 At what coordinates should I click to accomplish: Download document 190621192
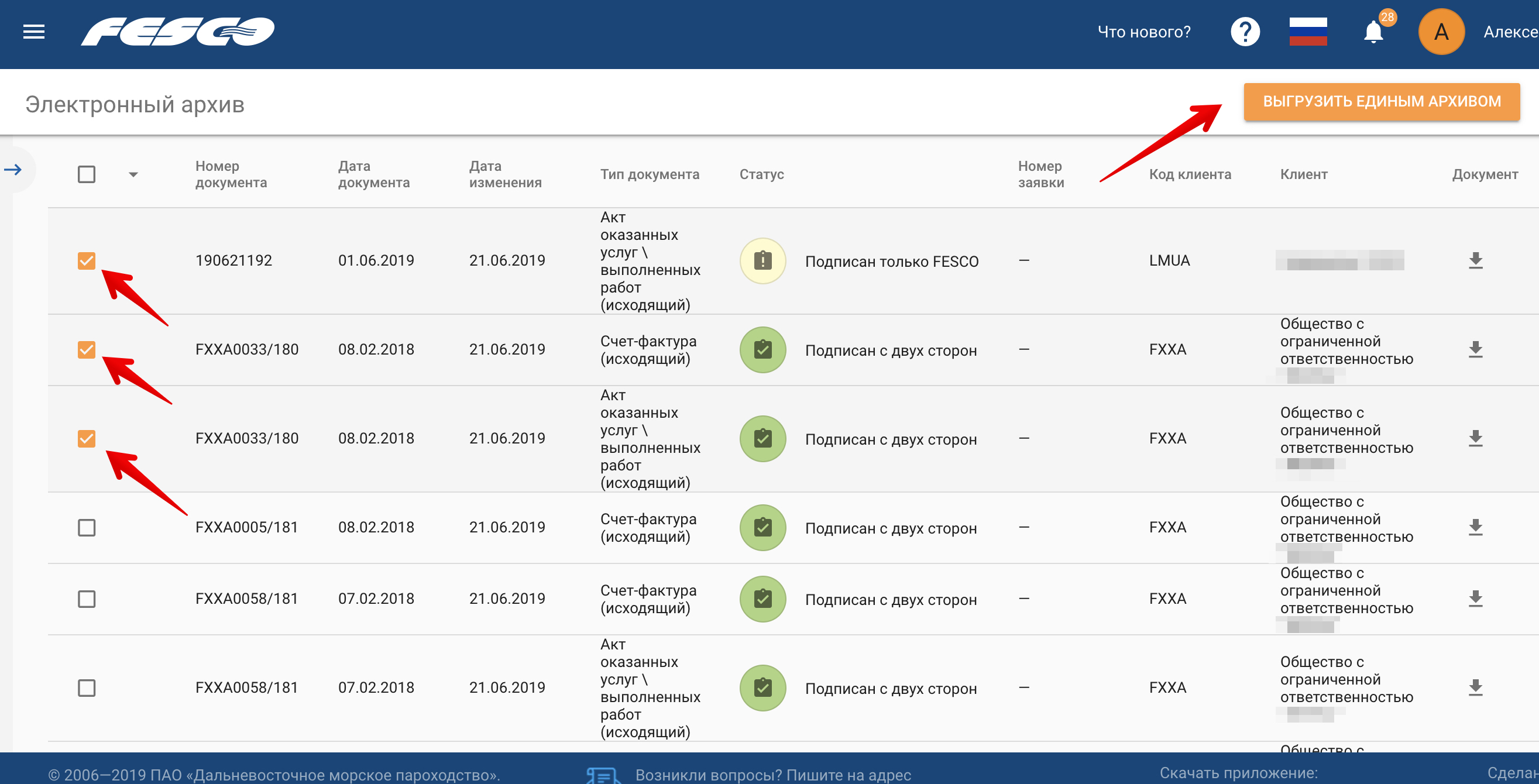pos(1475,260)
